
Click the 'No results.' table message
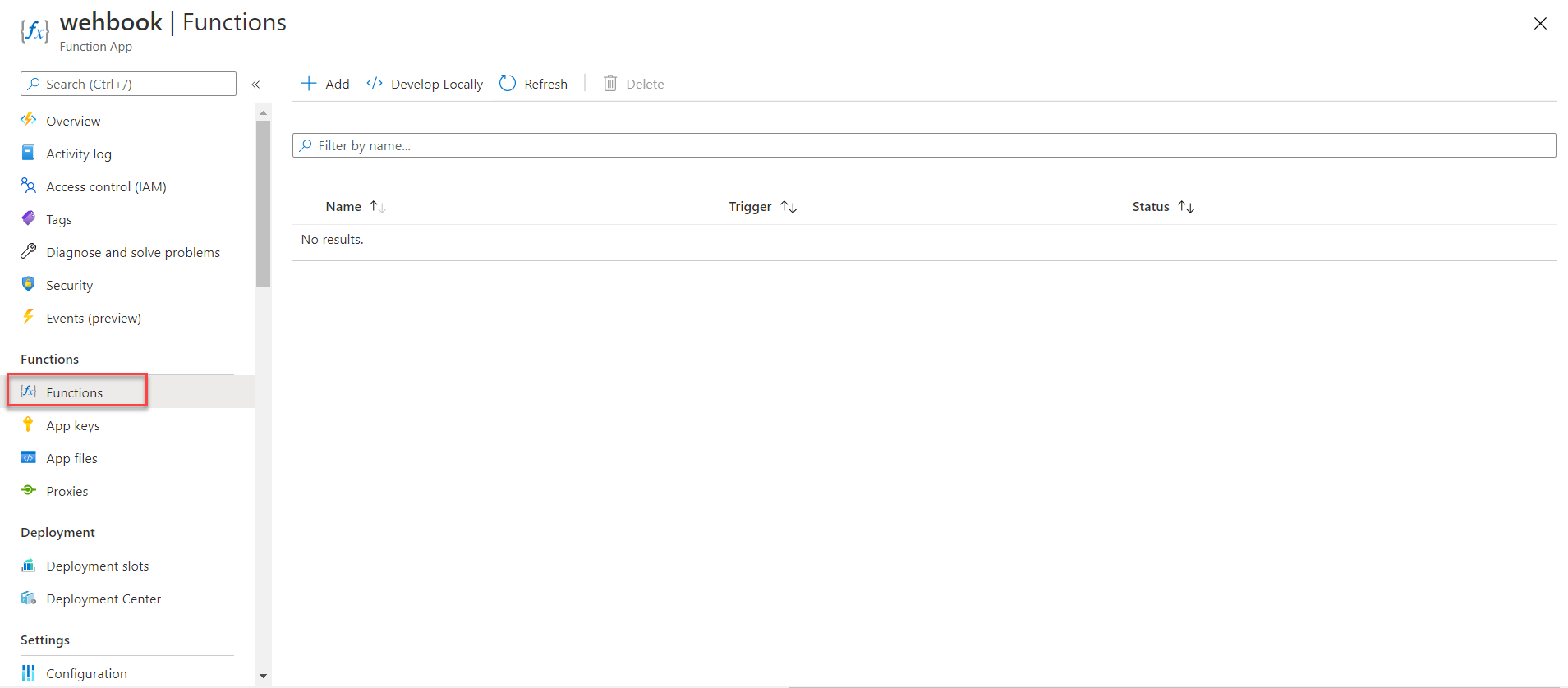[x=332, y=239]
